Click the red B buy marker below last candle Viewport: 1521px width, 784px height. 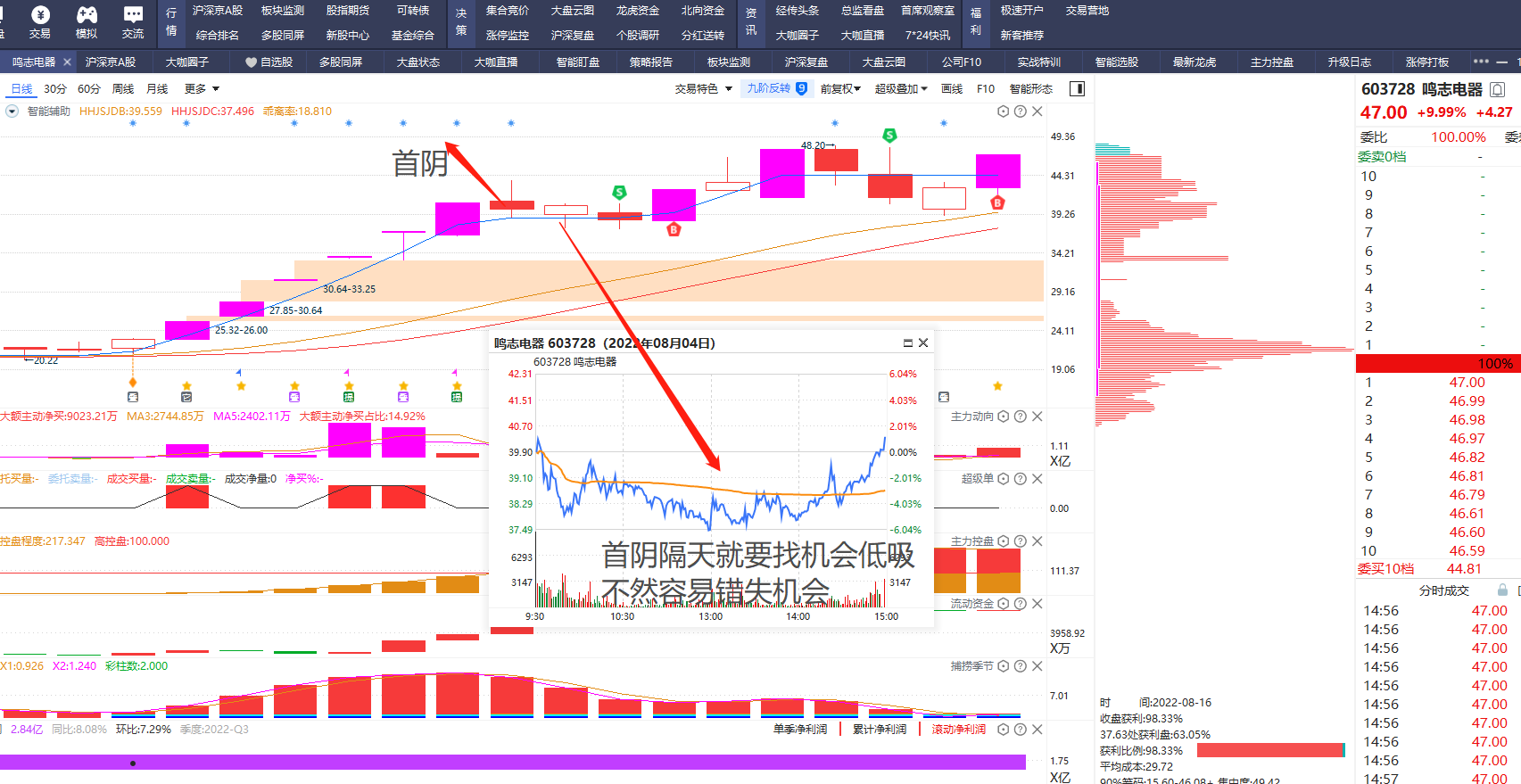[x=997, y=203]
